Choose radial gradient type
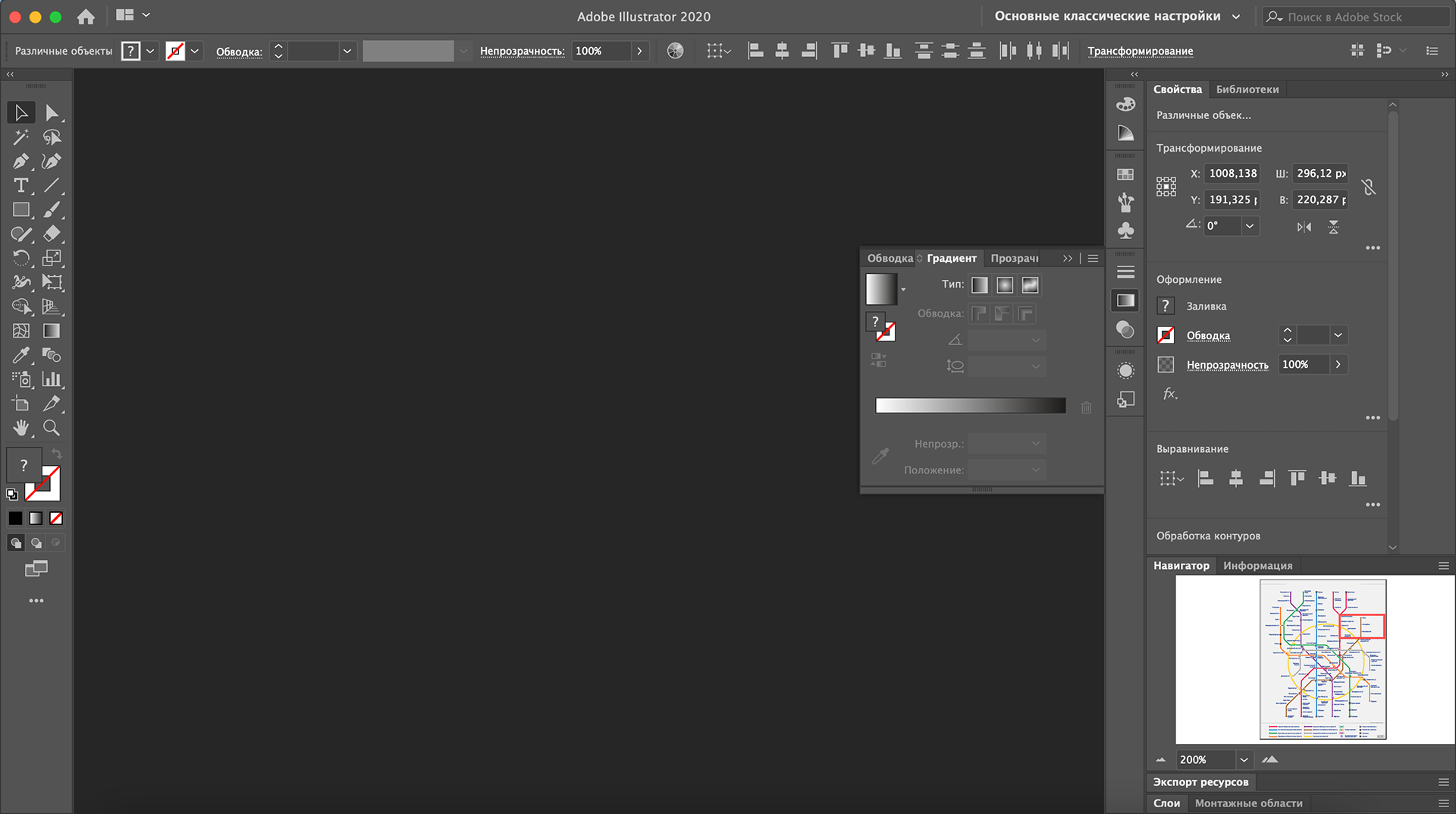 pos(1005,285)
